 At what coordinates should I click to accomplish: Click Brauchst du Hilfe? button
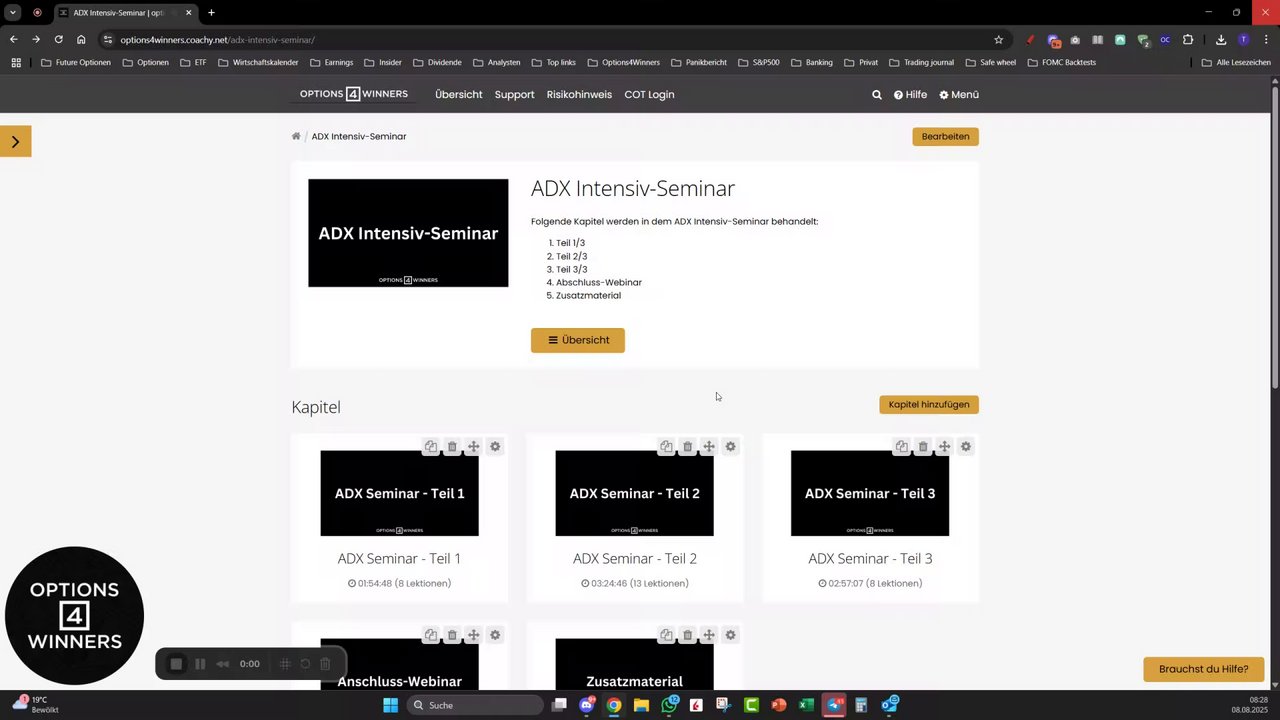(x=1204, y=669)
